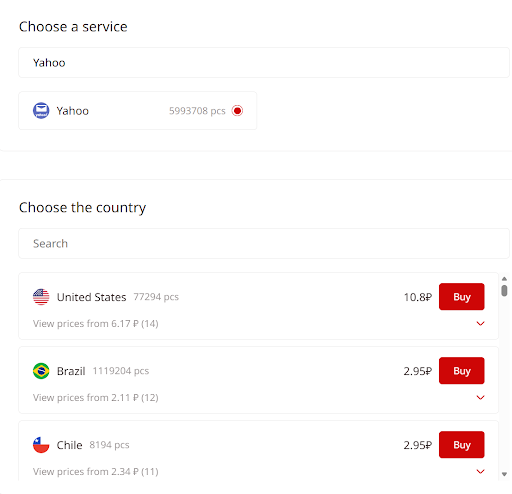Click the country list scrollbar up arrow

(504, 279)
